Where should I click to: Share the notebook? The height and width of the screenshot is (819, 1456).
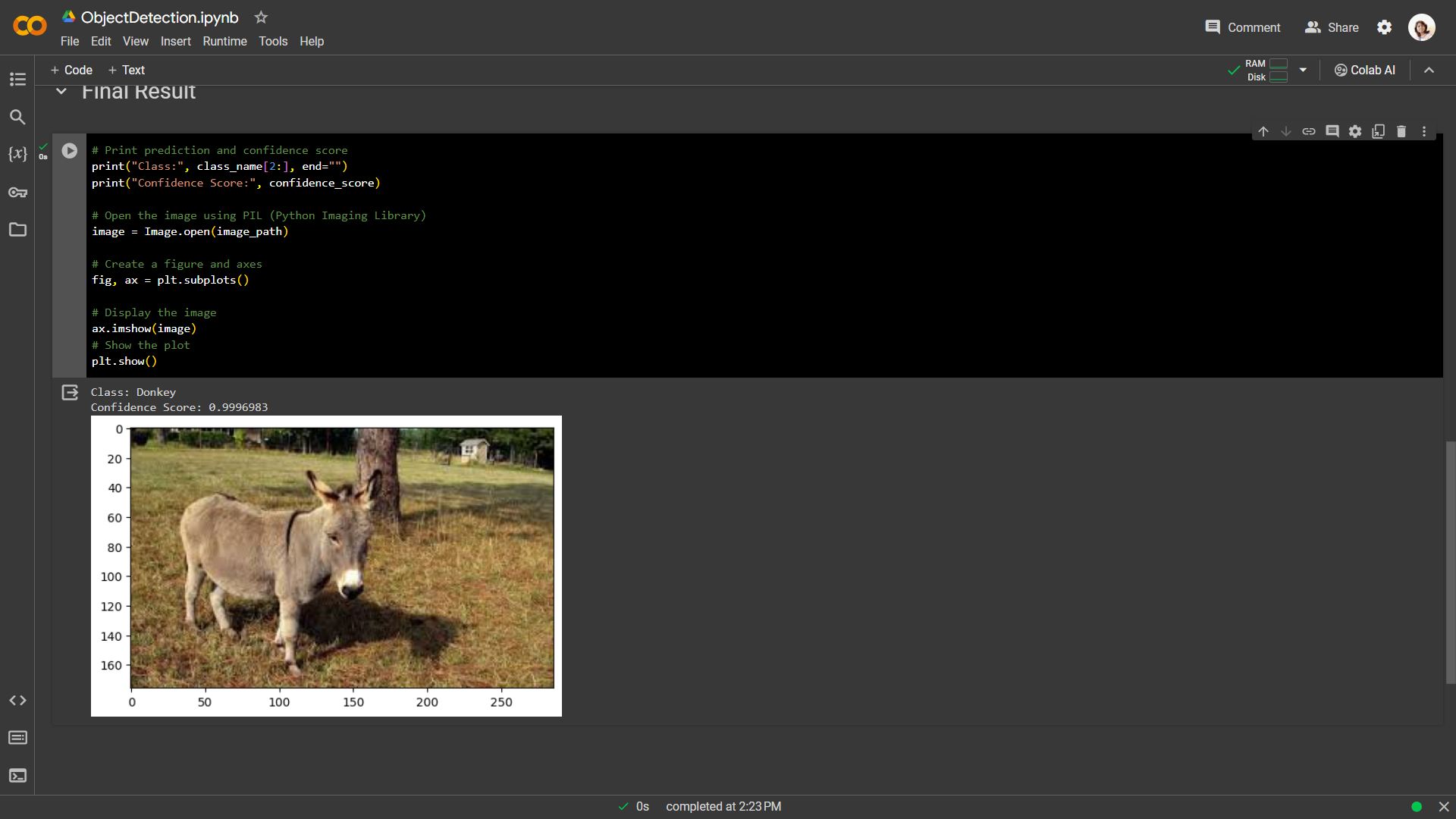click(x=1331, y=27)
